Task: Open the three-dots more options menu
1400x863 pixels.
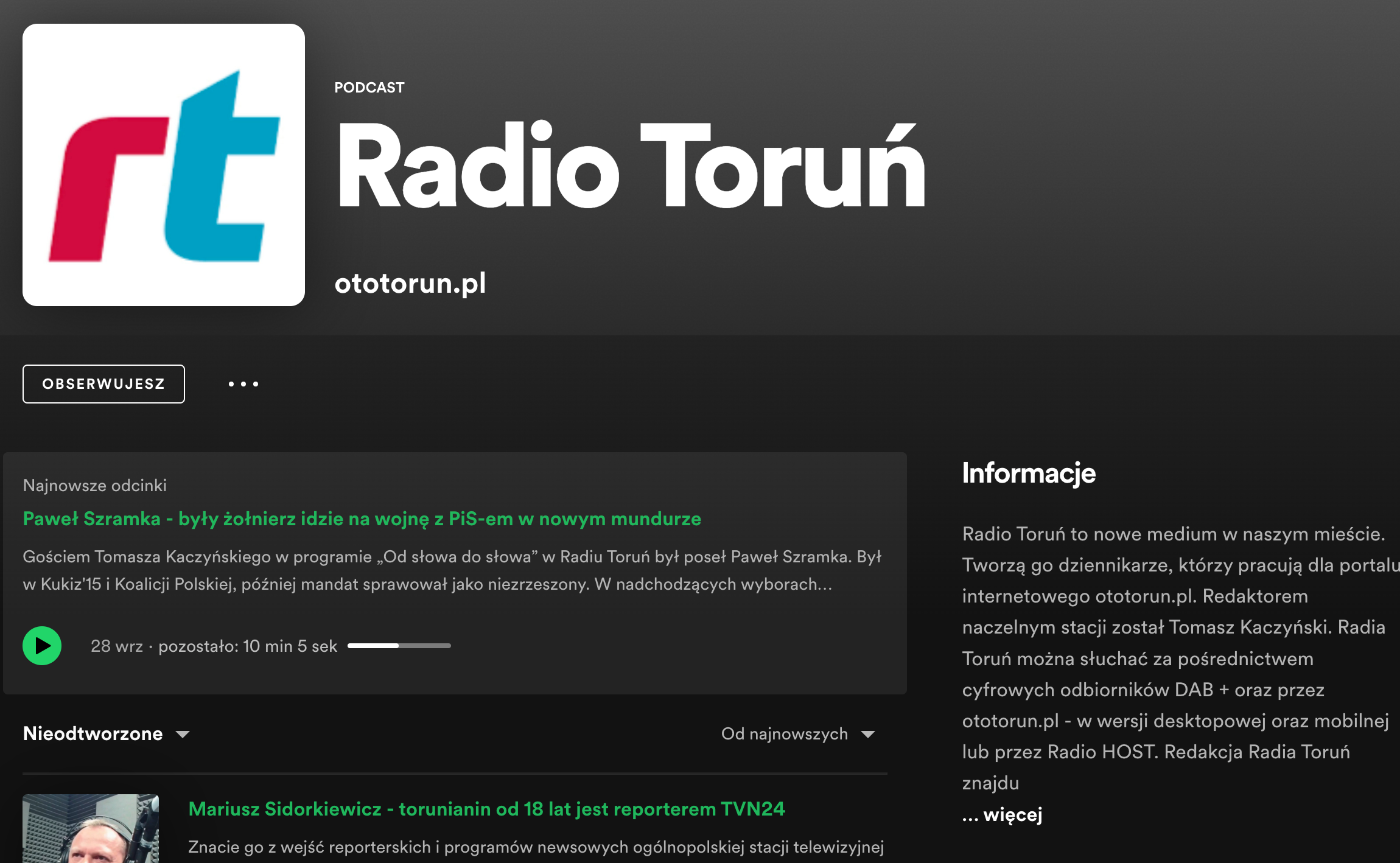Action: point(243,384)
